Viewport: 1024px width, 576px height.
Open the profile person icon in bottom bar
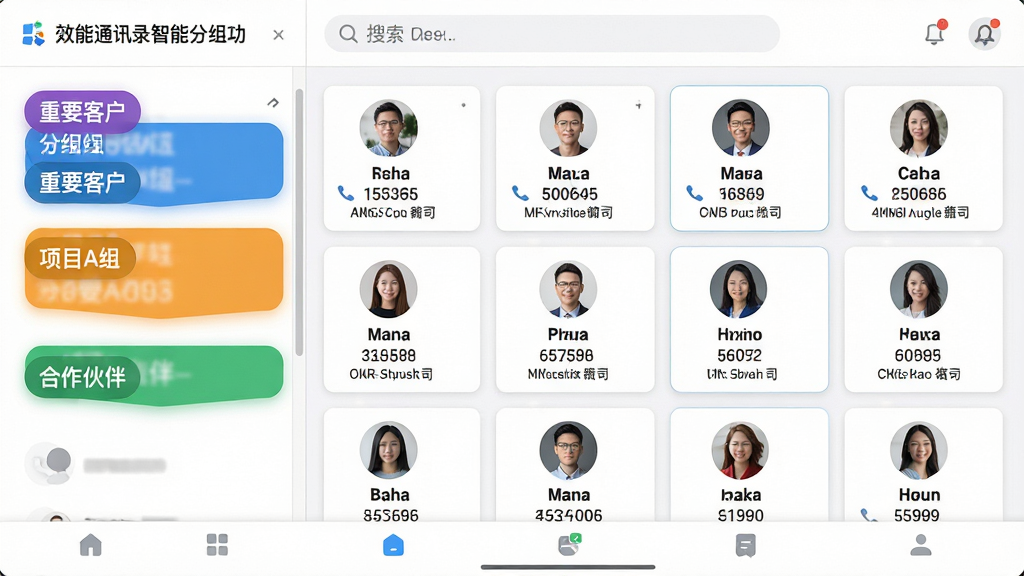coord(921,545)
